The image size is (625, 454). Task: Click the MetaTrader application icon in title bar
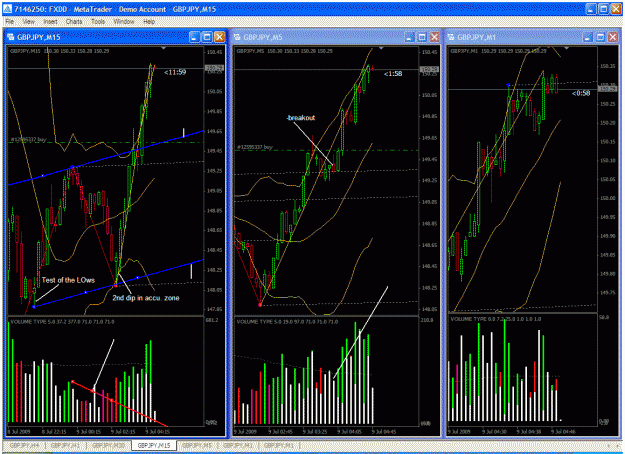pos(8,9)
